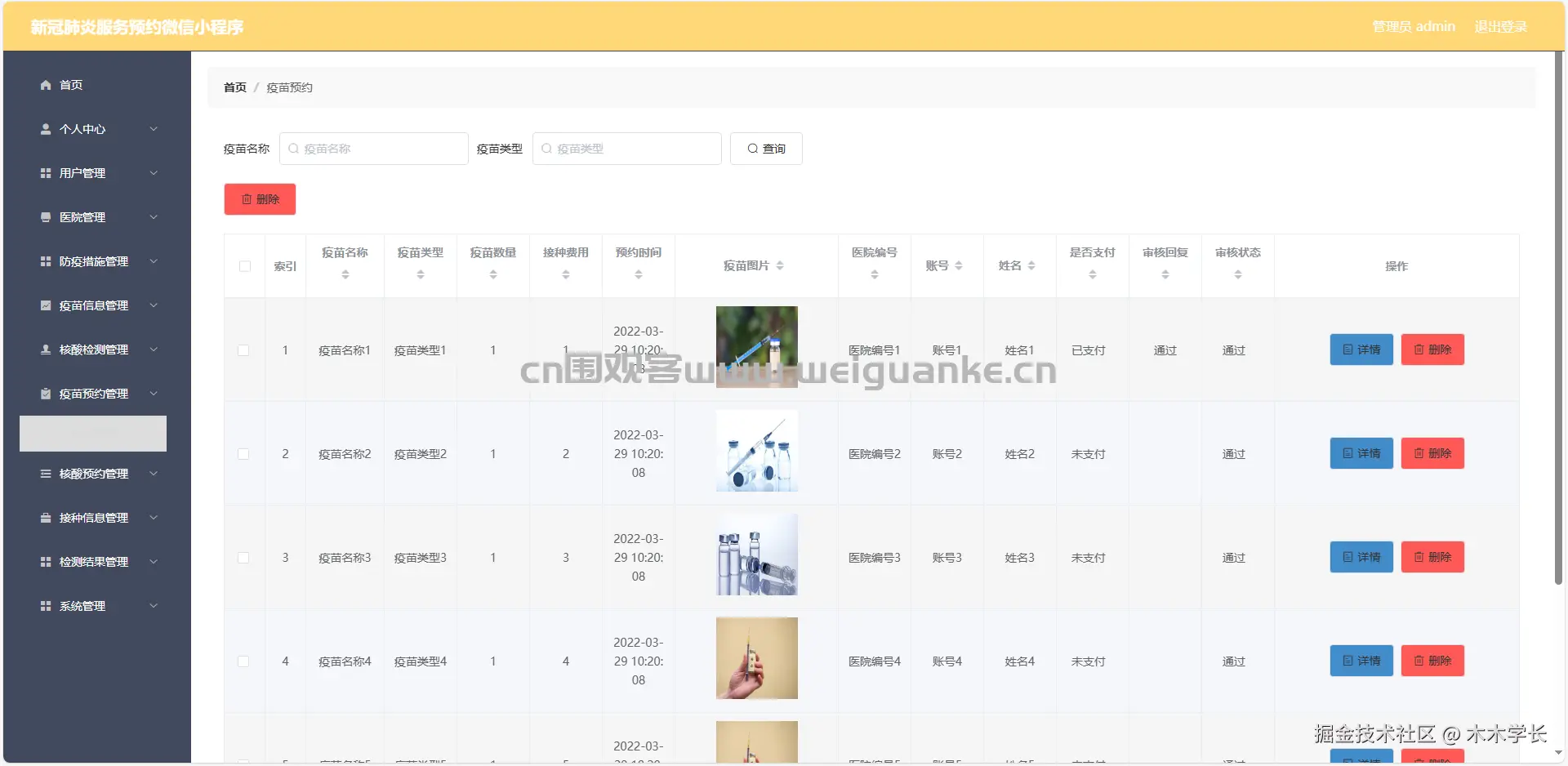Click the home icon beside 首页 in sidebar

coord(46,85)
